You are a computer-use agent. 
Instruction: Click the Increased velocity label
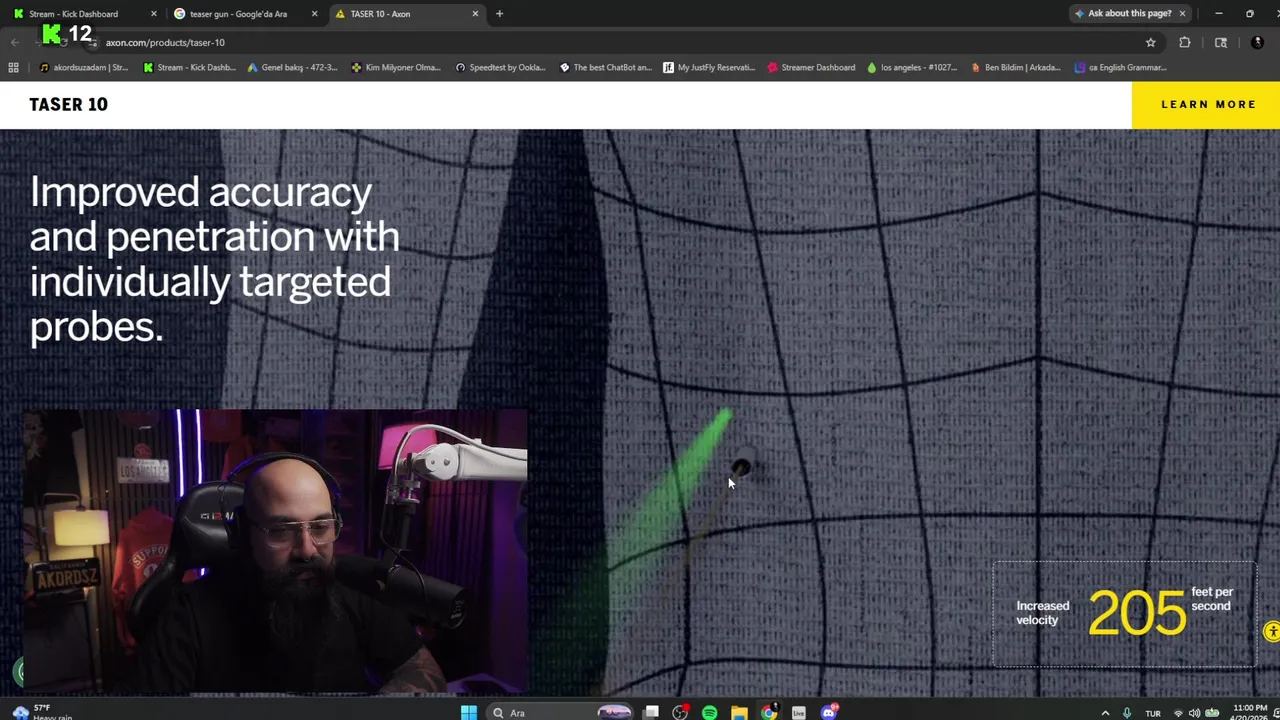1042,613
